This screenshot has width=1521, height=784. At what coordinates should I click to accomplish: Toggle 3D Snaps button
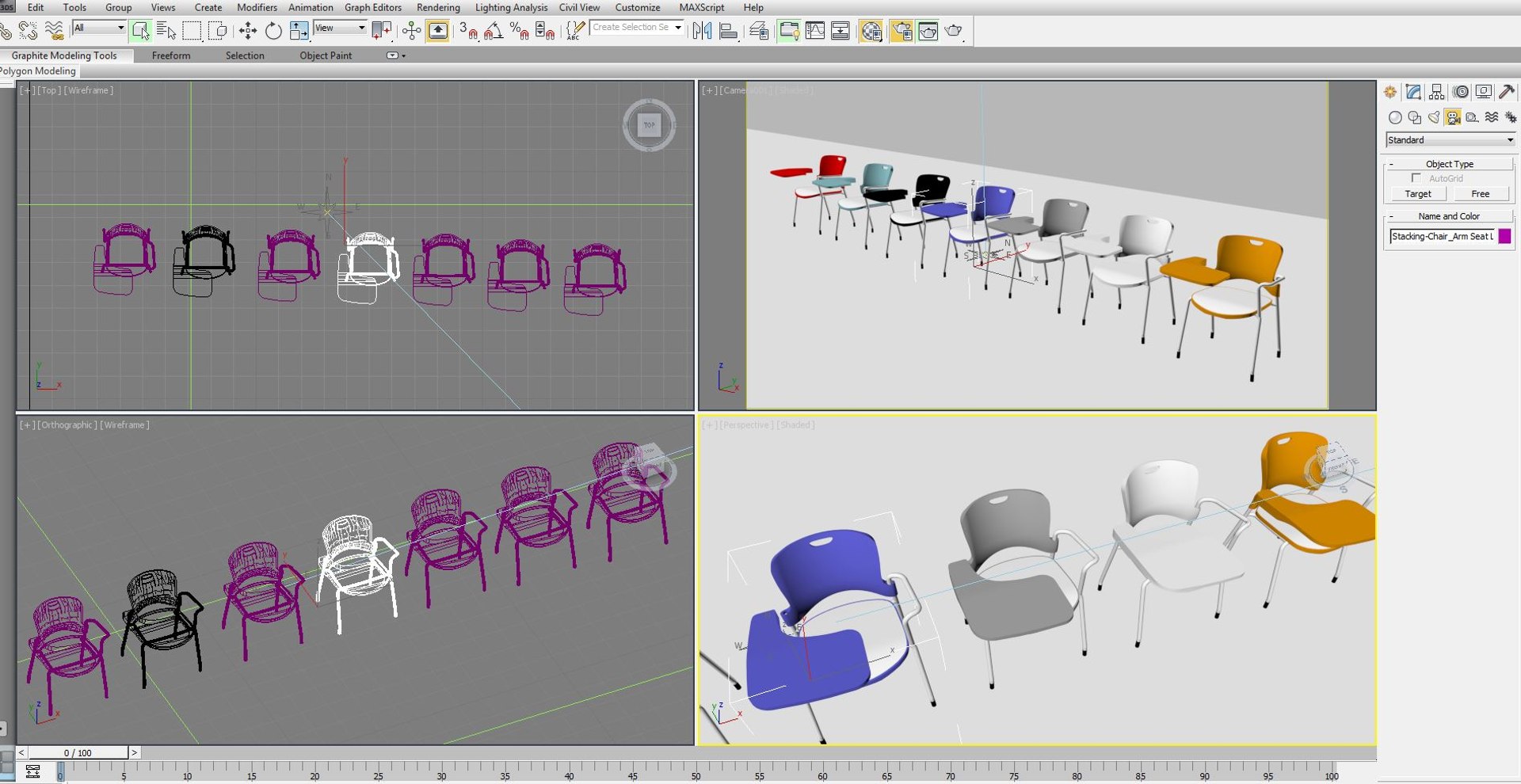tap(468, 31)
